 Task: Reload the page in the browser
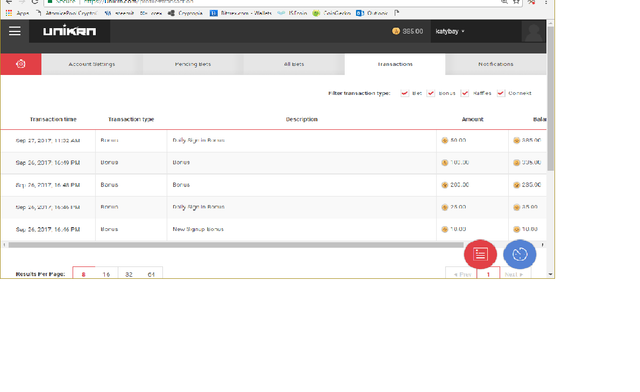pyautogui.click(x=35, y=2)
